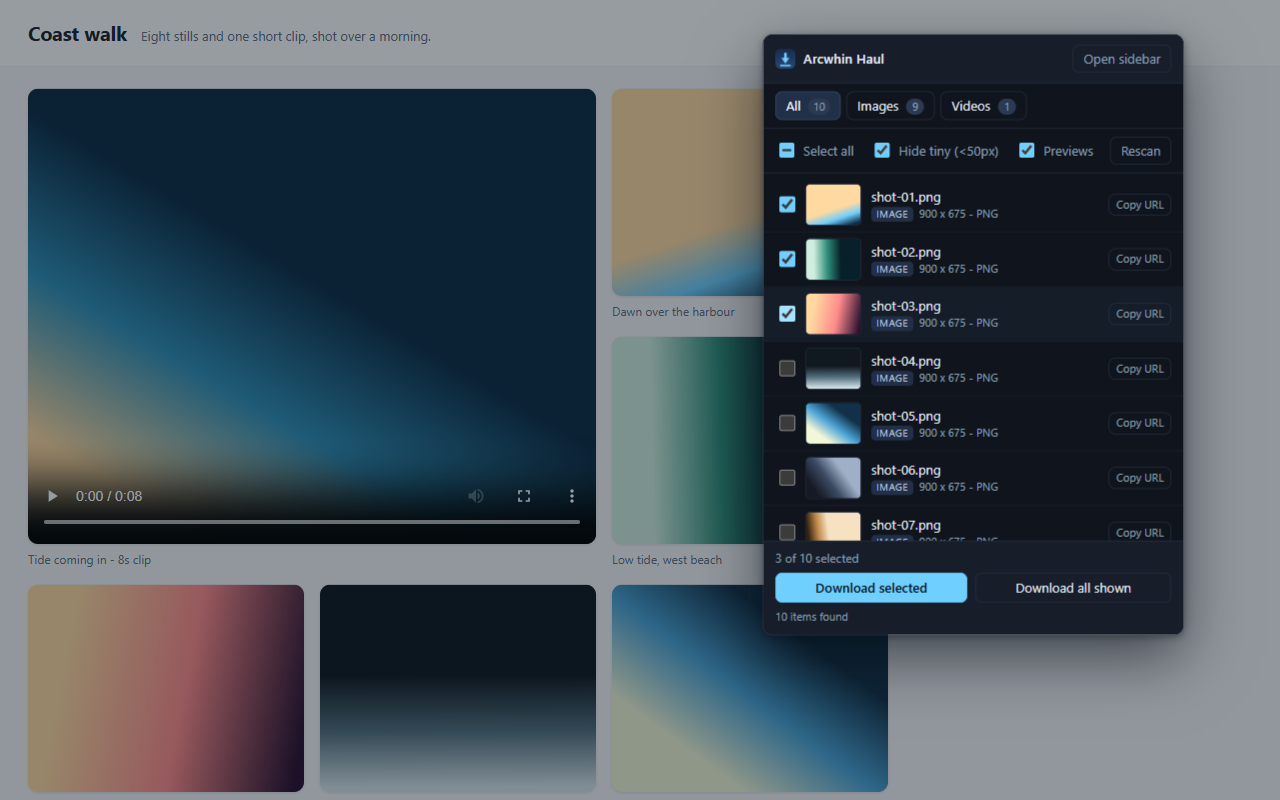The image size is (1280, 800).
Task: Open the shot-03.png thumbnail preview
Action: pos(833,313)
